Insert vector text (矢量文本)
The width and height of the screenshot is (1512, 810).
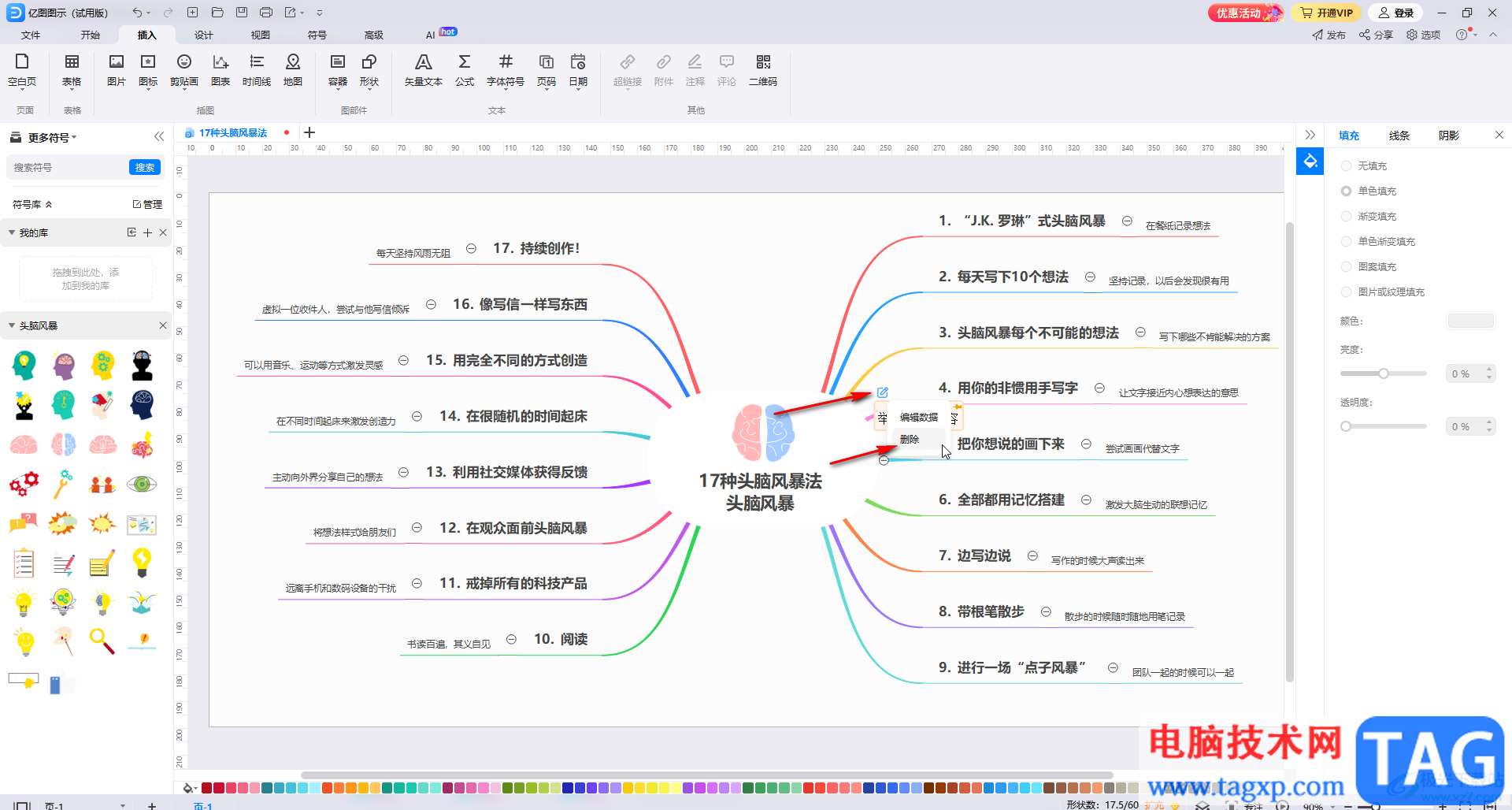coord(424,69)
